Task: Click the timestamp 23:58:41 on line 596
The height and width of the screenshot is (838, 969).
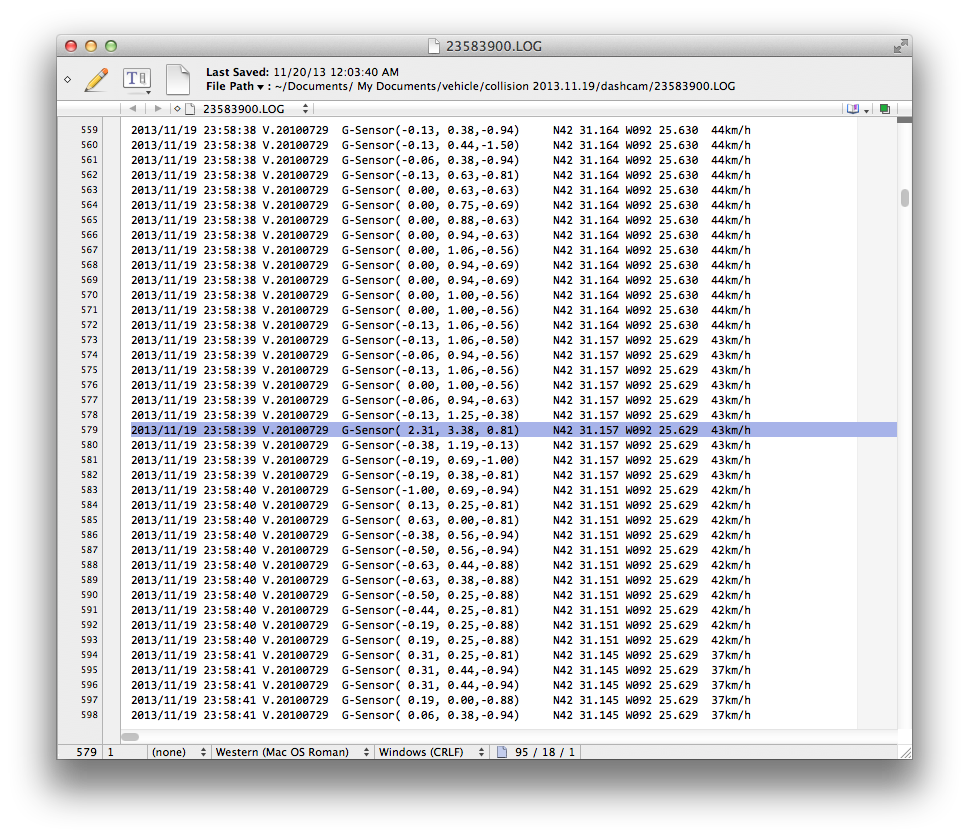Action: 229,685
